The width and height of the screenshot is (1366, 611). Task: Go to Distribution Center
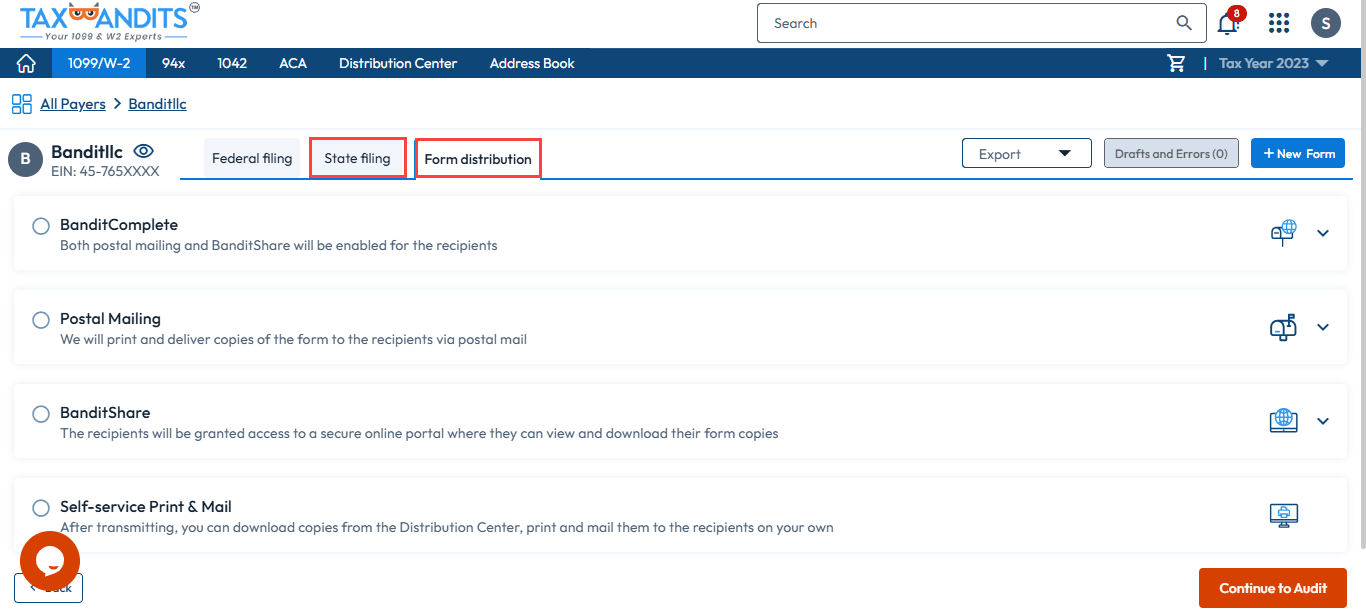[398, 63]
